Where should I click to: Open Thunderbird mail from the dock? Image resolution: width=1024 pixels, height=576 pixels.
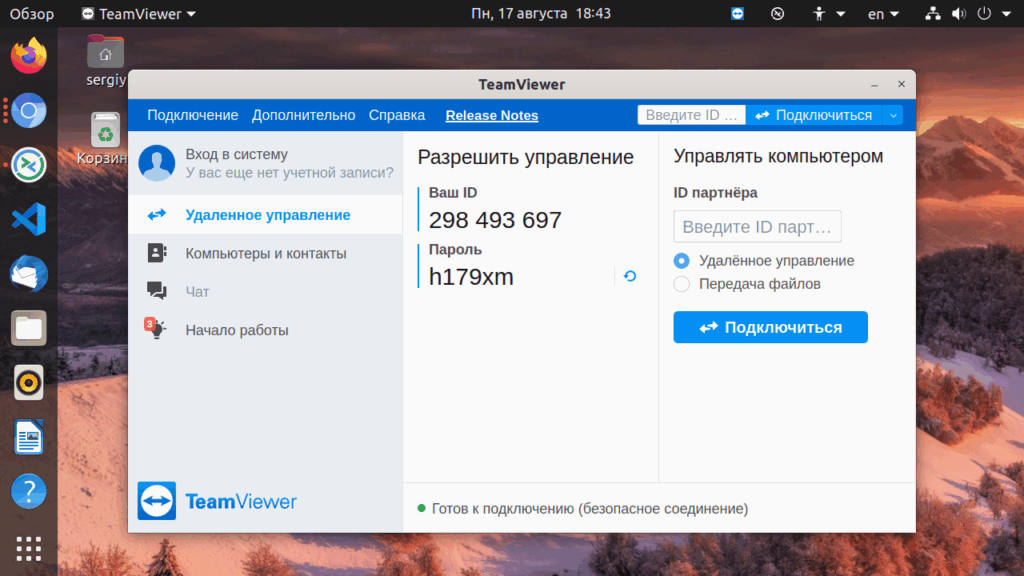pyautogui.click(x=29, y=274)
